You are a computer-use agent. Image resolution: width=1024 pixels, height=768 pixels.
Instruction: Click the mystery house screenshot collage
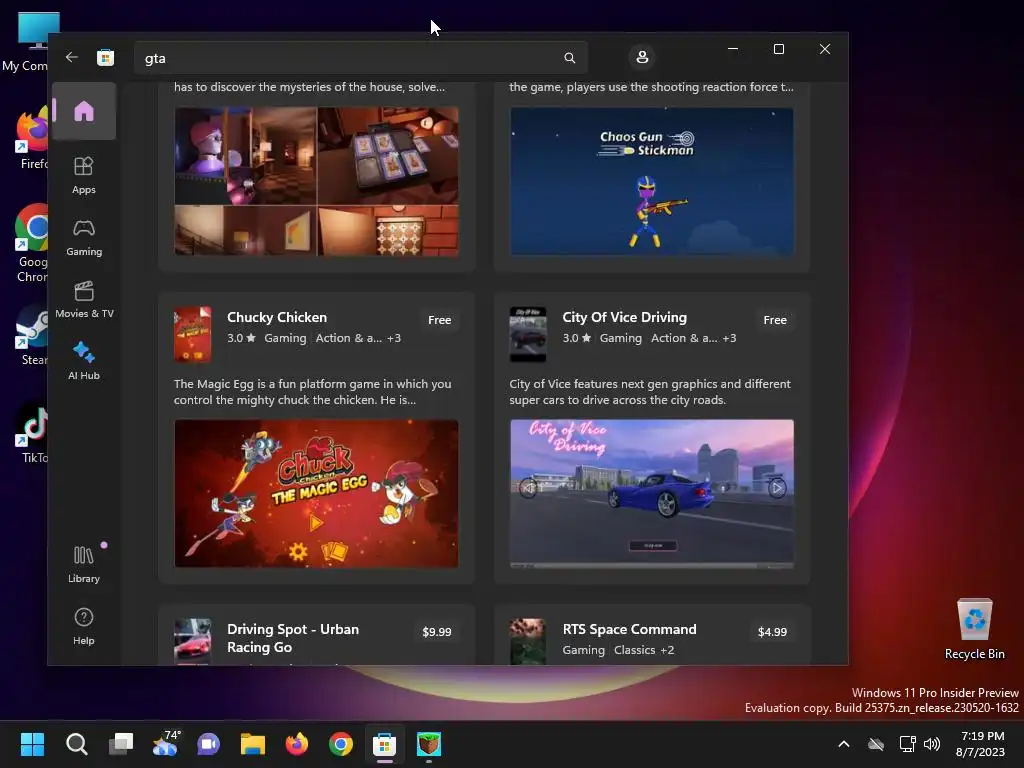(x=316, y=182)
